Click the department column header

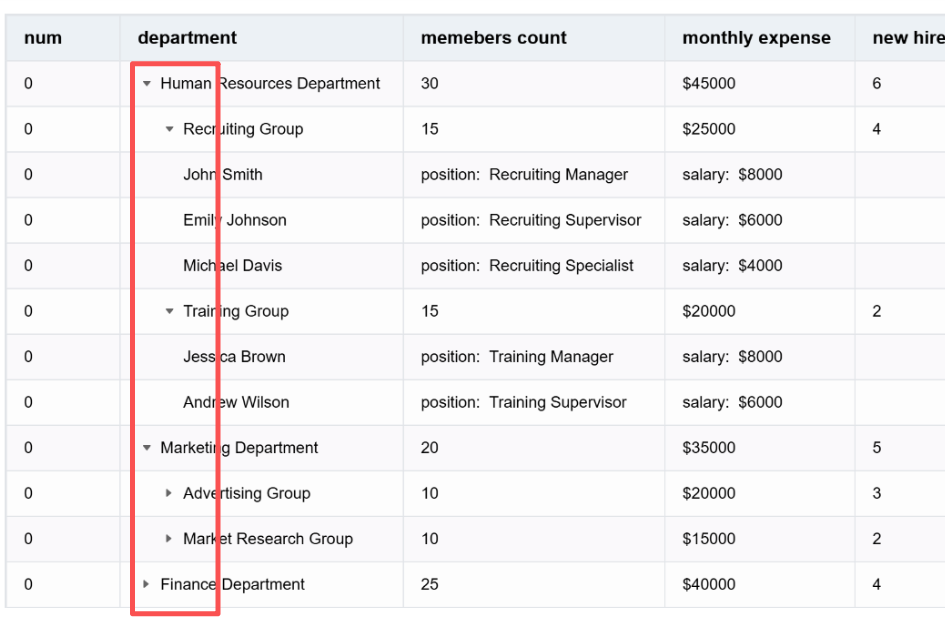[x=187, y=38]
